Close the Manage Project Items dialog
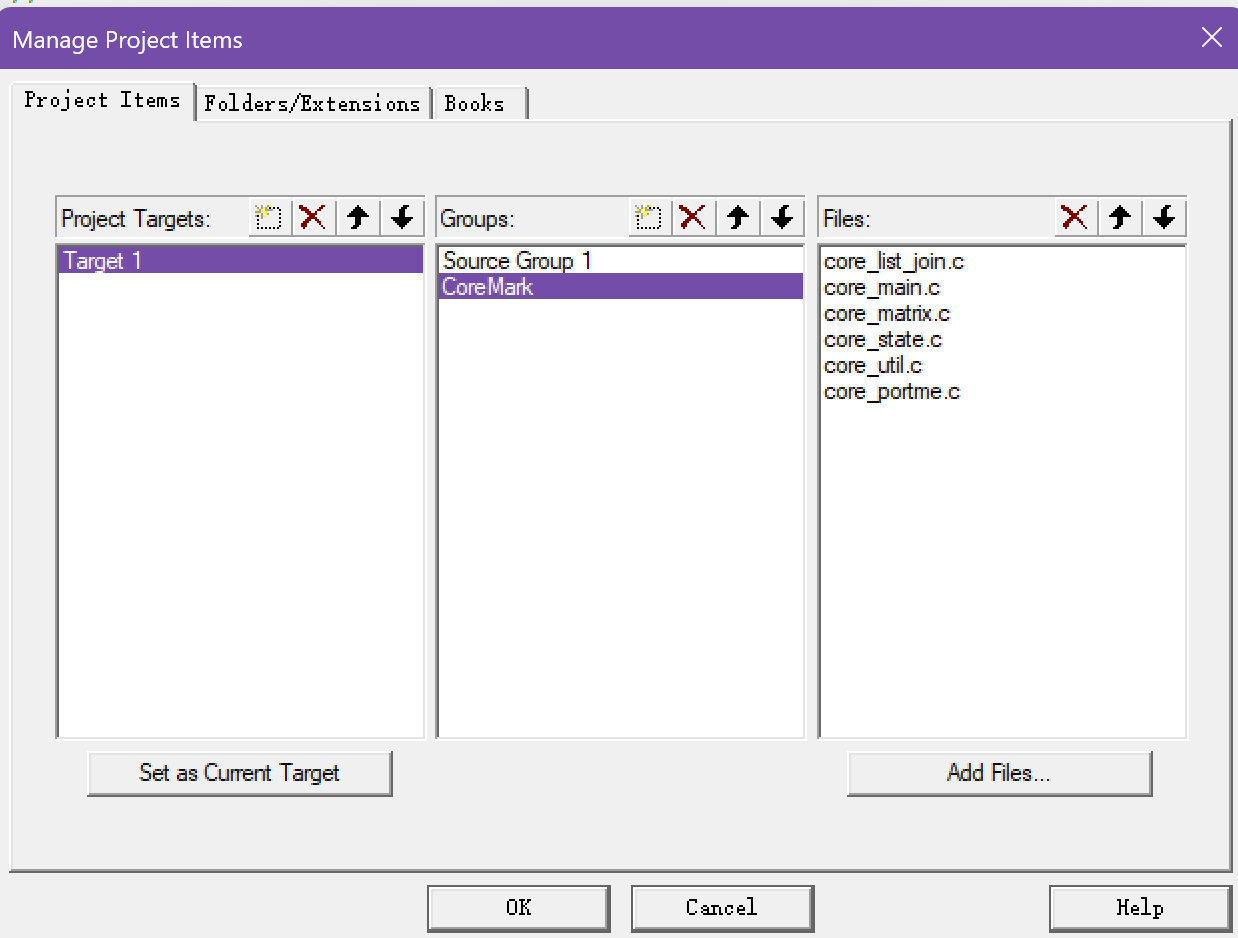Screen dimensions: 1238x938 pos(1211,38)
